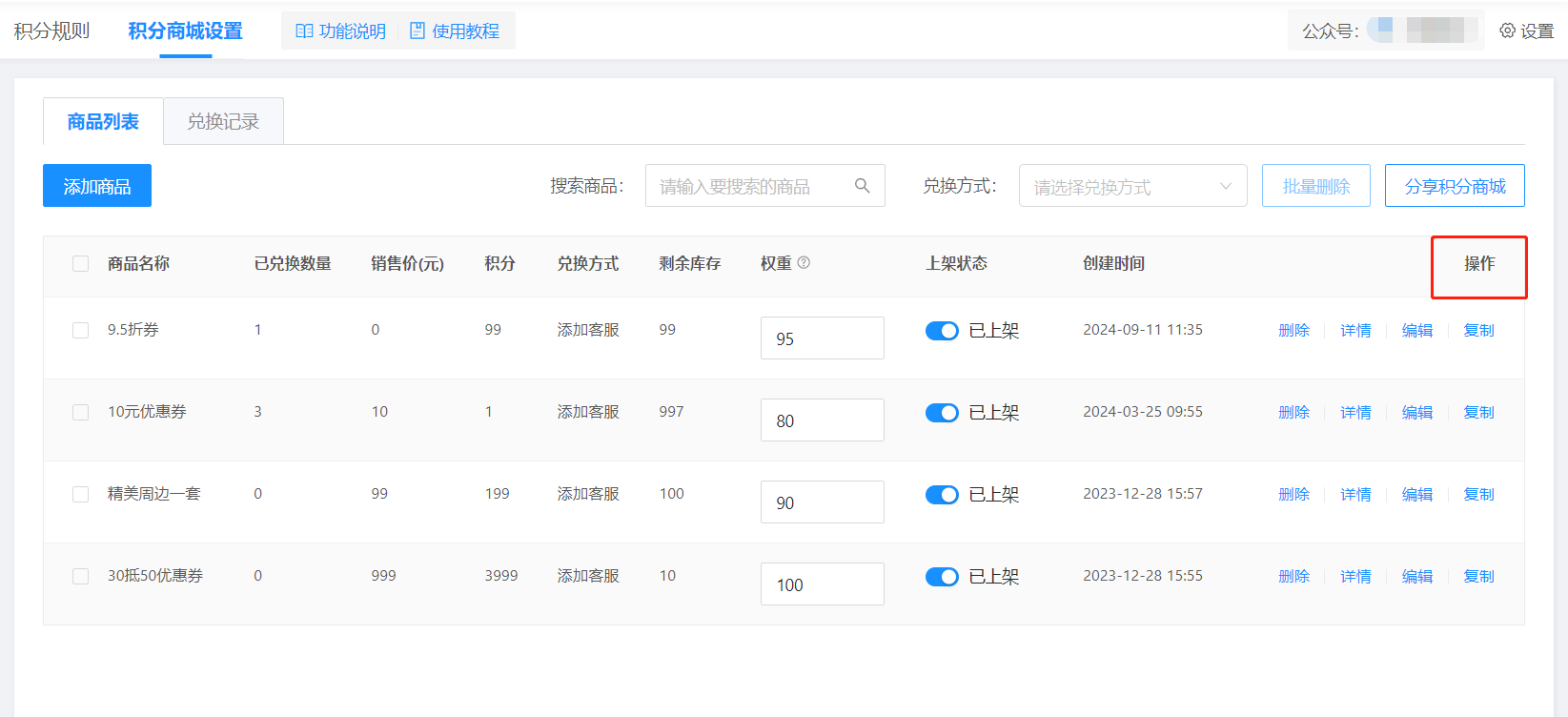Click weight field with value 80
This screenshot has width=1568, height=717.
(823, 420)
